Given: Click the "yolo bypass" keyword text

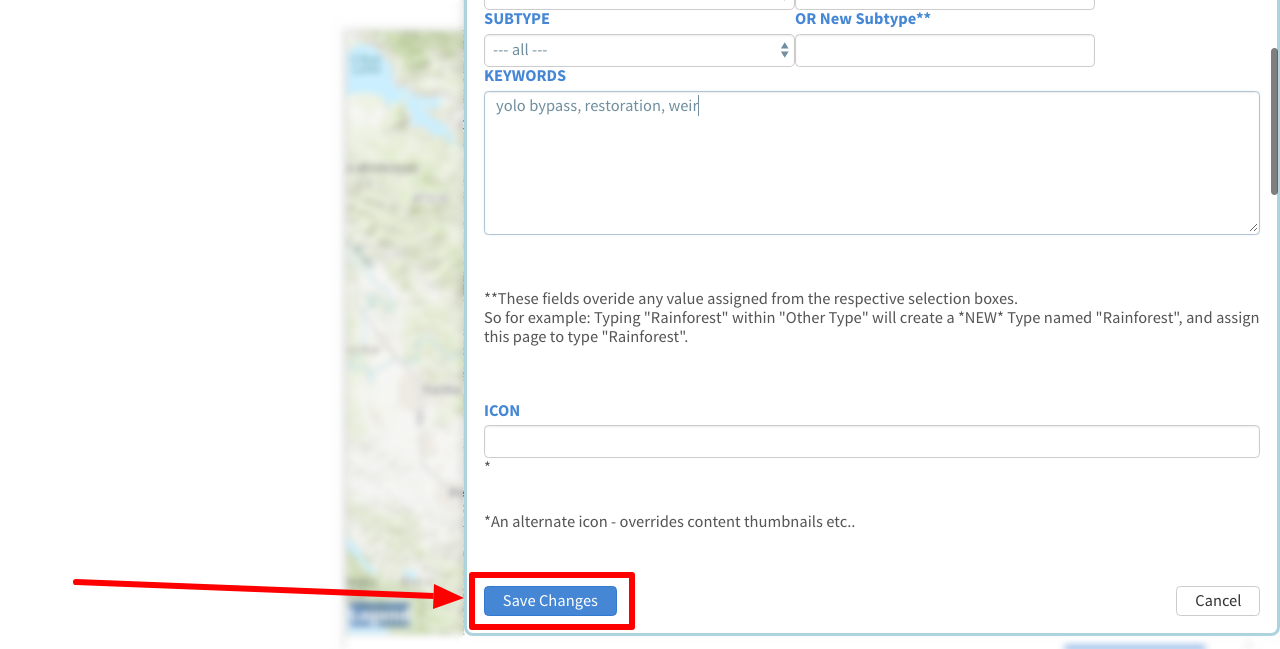Looking at the screenshot, I should 535,106.
